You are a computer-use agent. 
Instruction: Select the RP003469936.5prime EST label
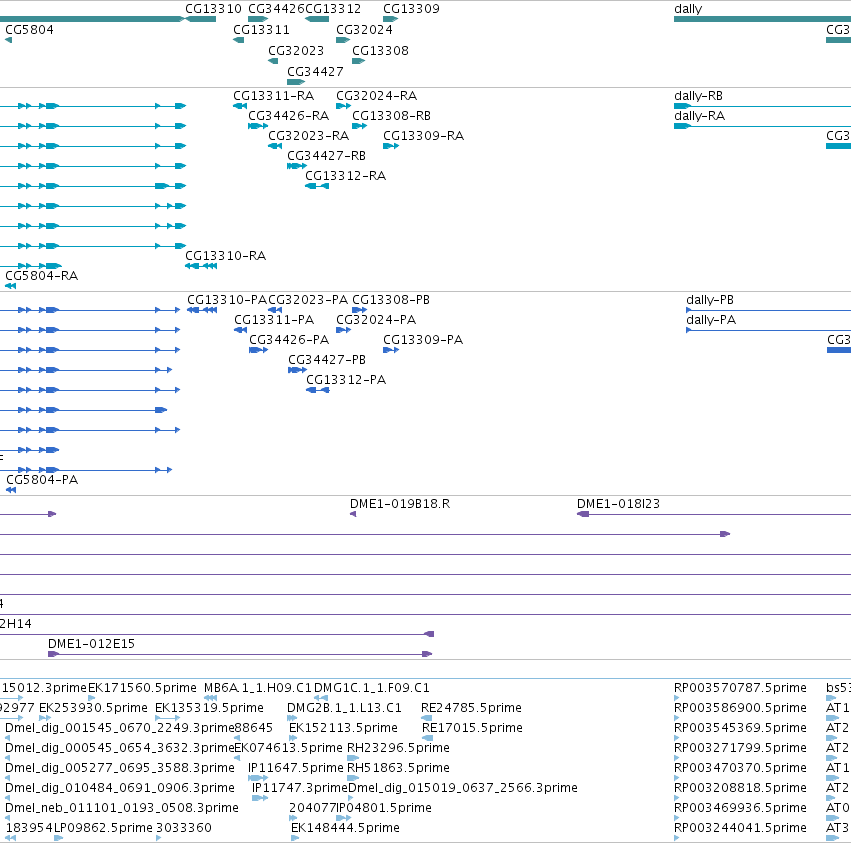[x=740, y=808]
